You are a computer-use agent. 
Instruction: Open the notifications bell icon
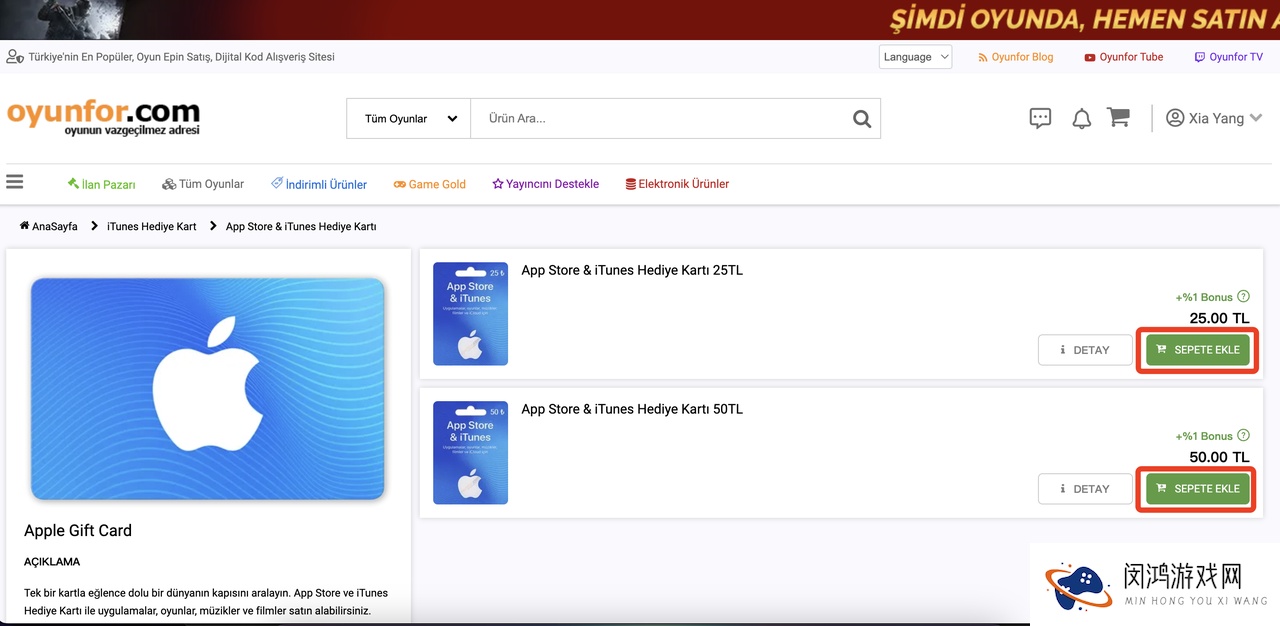[x=1081, y=119]
